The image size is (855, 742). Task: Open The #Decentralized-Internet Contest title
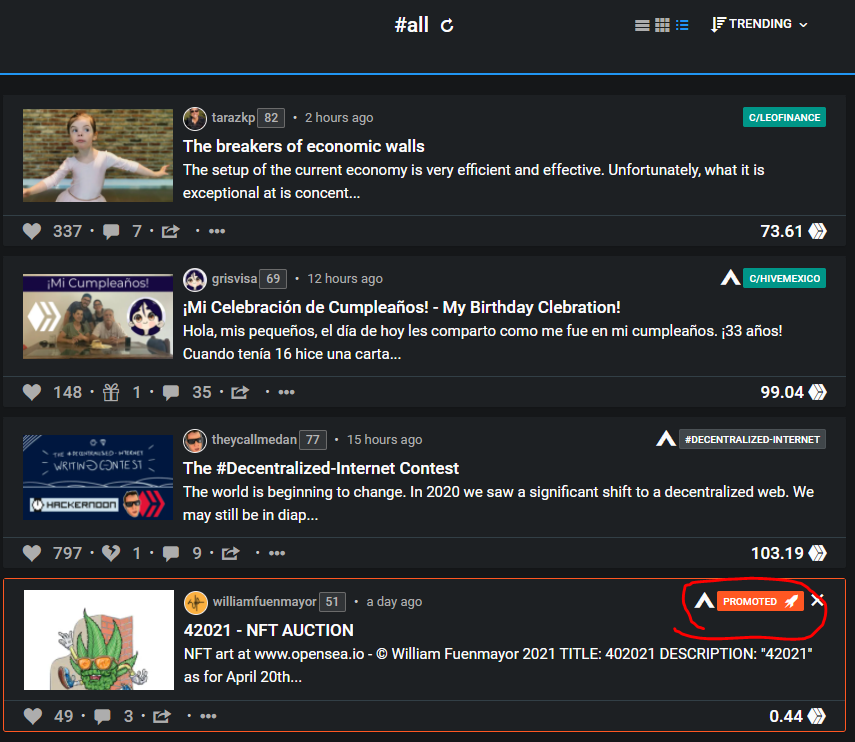(321, 468)
